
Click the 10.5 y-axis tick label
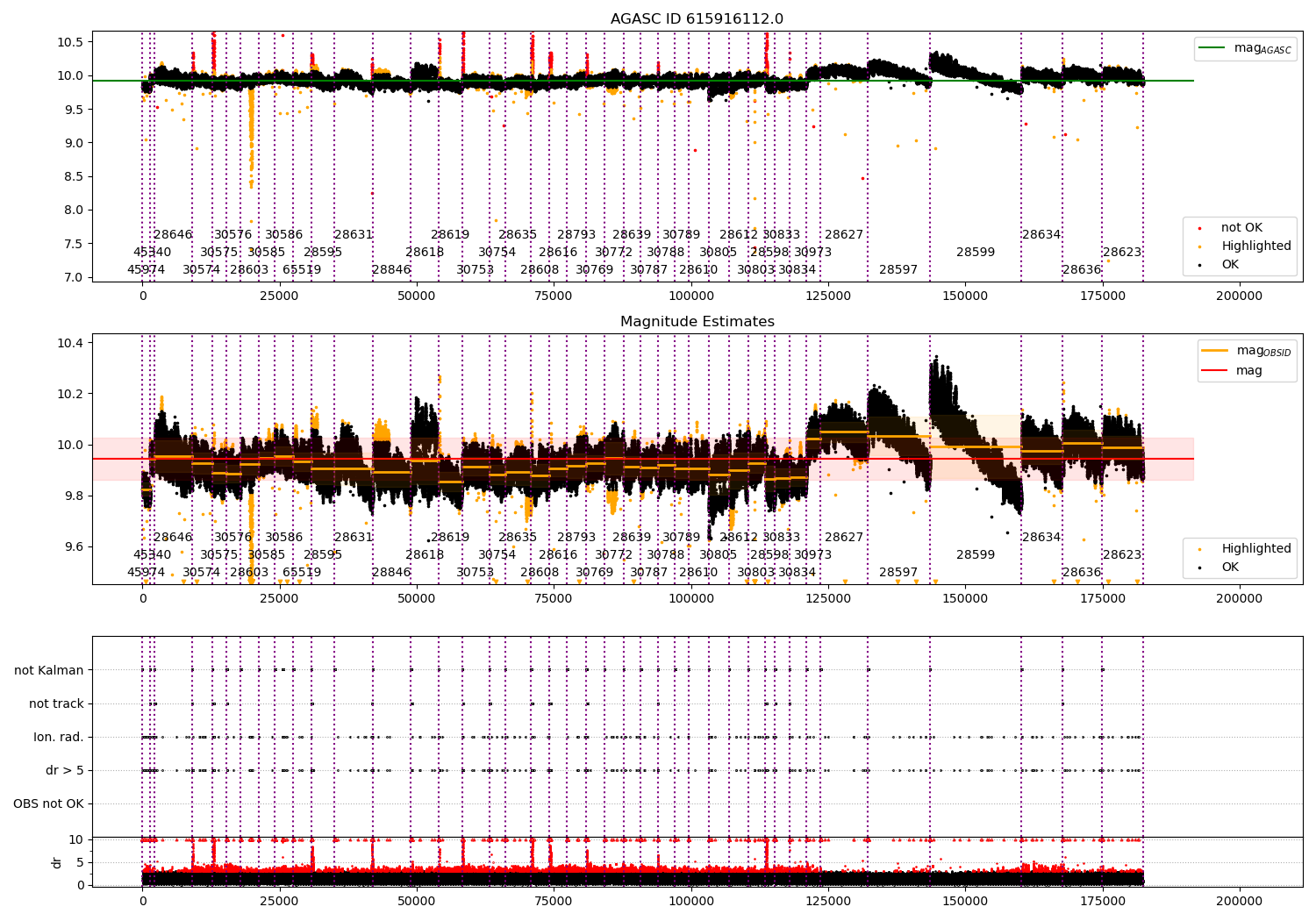[x=71, y=42]
